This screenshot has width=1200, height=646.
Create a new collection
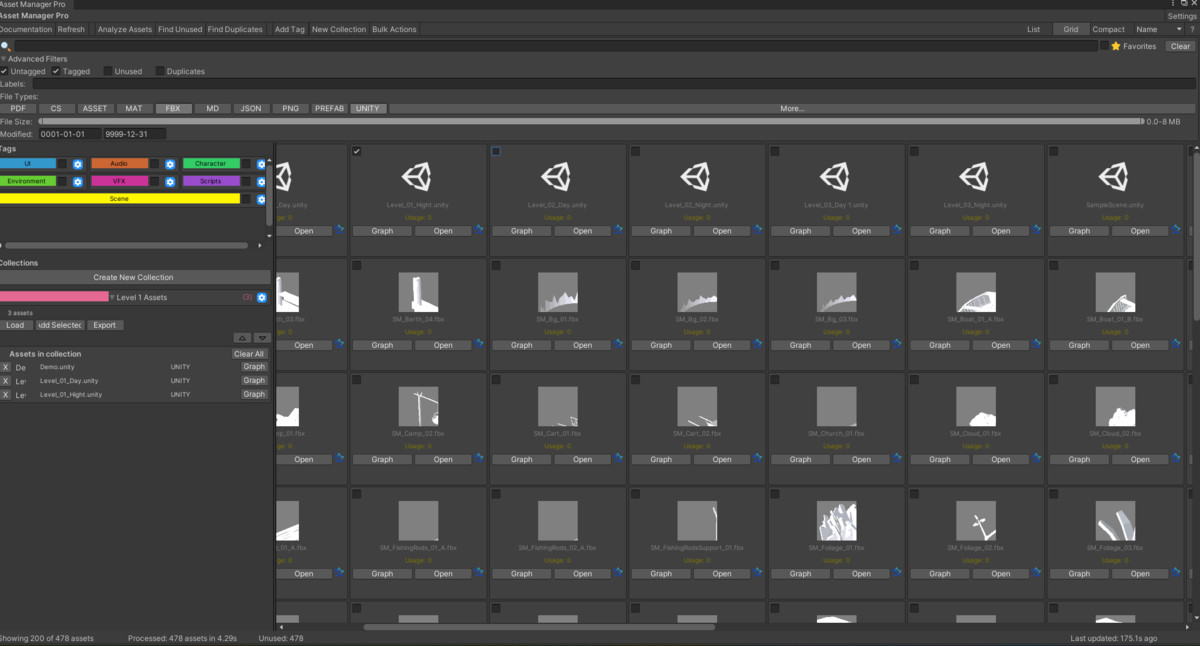(x=133, y=277)
